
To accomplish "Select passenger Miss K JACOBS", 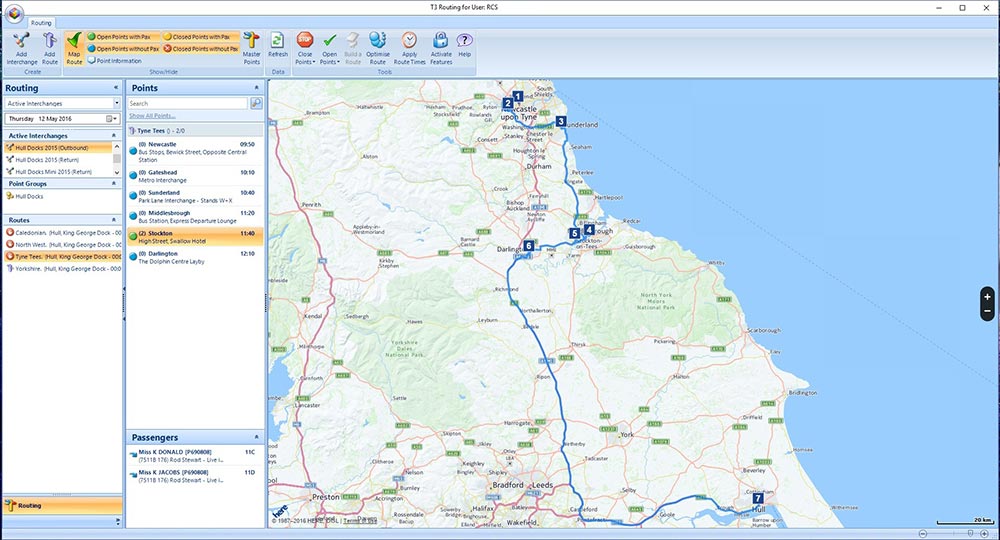I will (x=195, y=476).
